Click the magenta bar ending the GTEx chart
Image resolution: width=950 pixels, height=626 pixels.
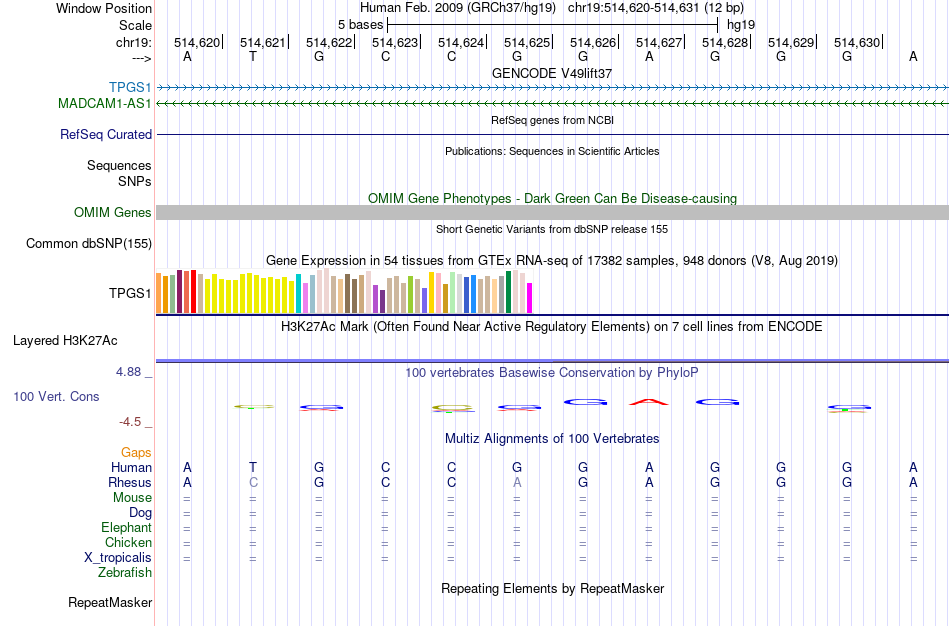click(x=529, y=298)
